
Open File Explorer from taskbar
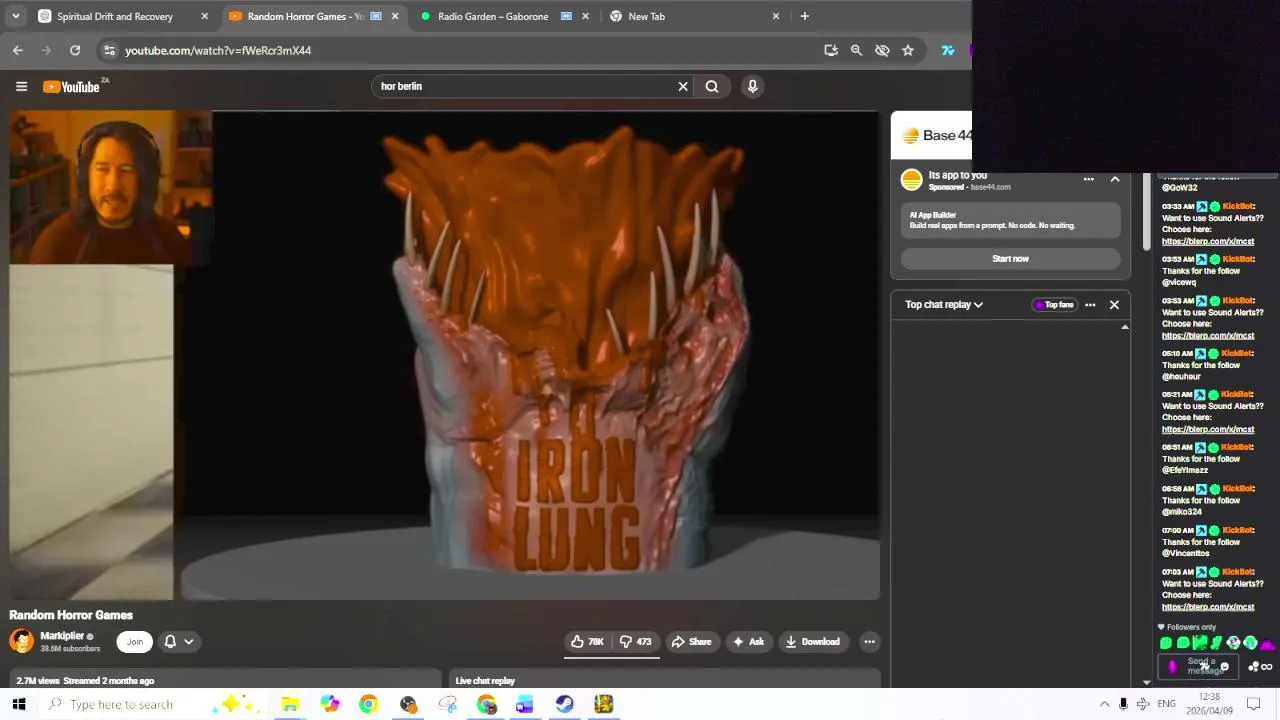point(290,704)
